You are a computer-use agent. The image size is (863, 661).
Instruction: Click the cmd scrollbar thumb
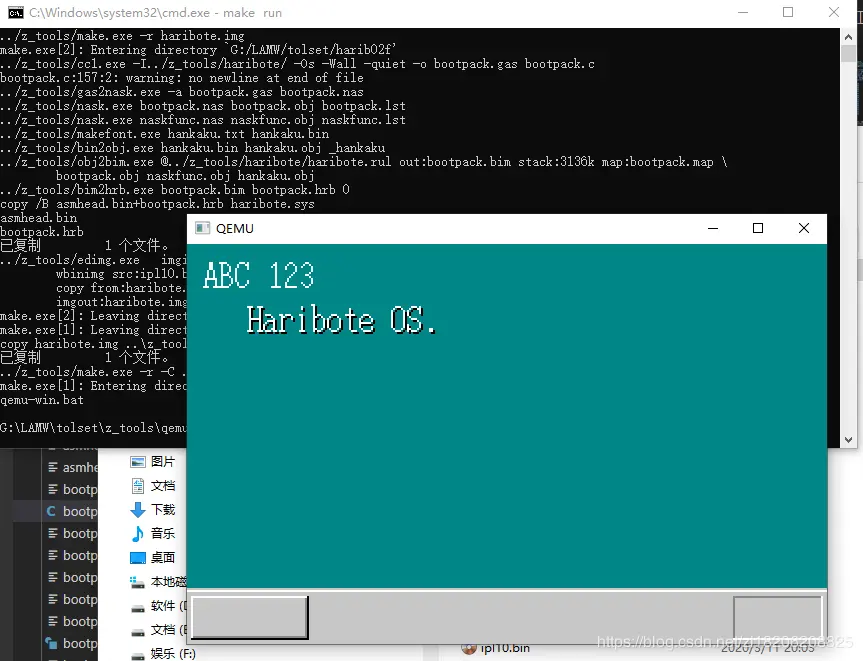(x=848, y=53)
